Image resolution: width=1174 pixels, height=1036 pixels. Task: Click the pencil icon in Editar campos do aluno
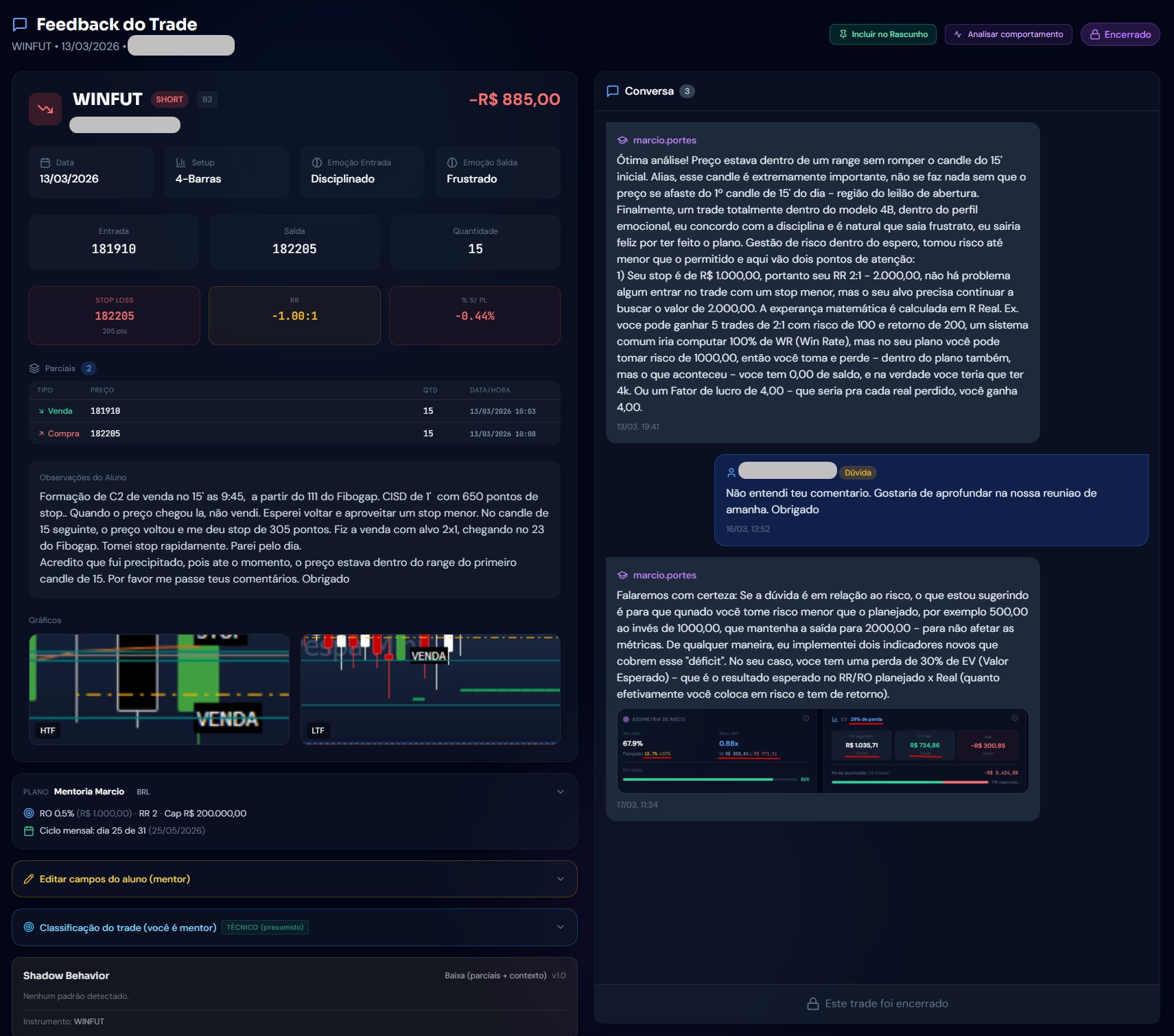coord(29,879)
